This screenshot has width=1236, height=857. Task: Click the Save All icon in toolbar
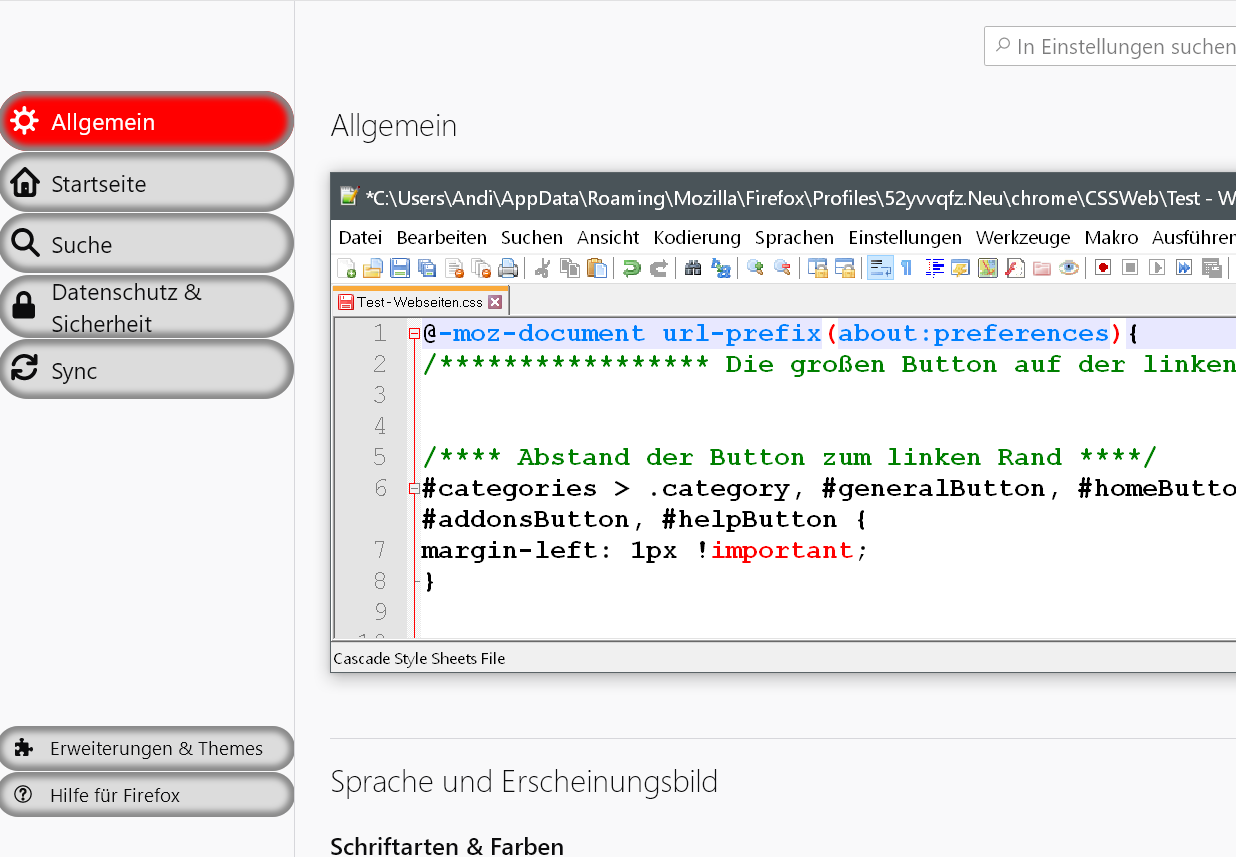426,267
